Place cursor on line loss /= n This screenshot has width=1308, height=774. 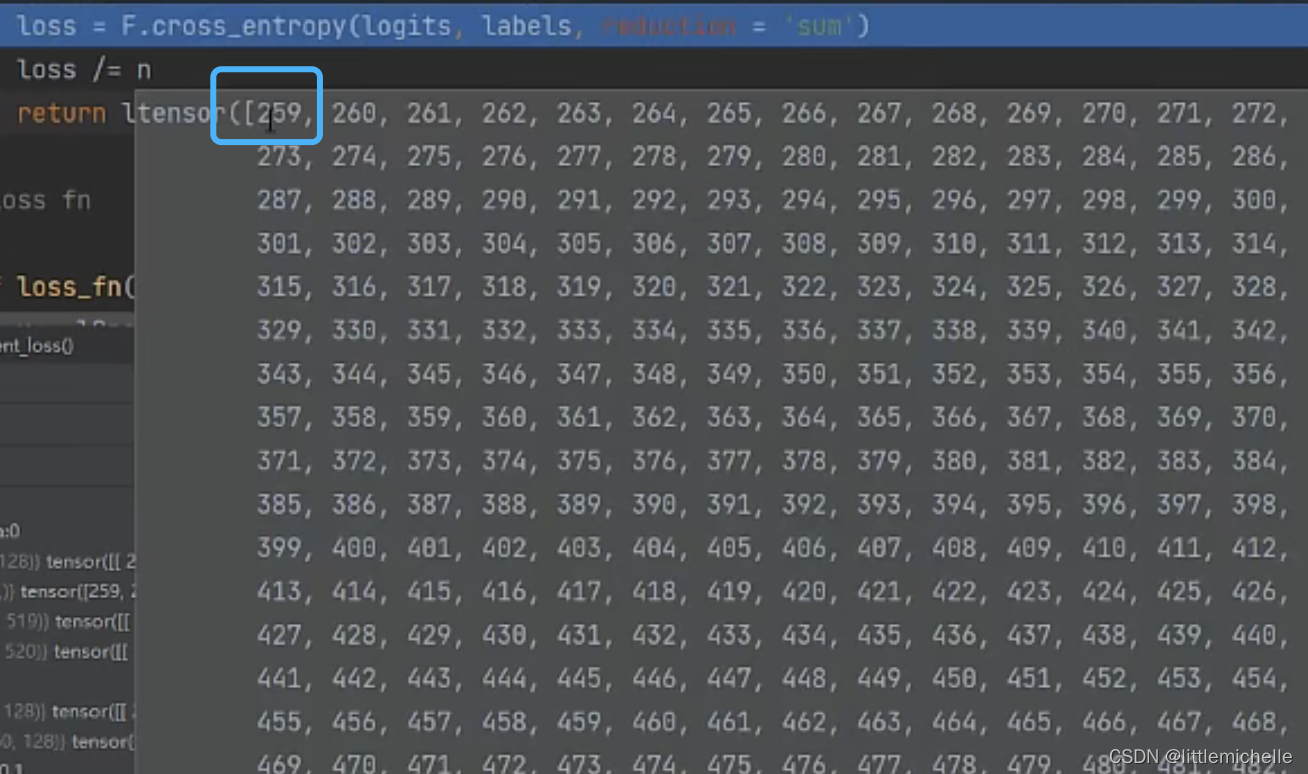click(84, 70)
